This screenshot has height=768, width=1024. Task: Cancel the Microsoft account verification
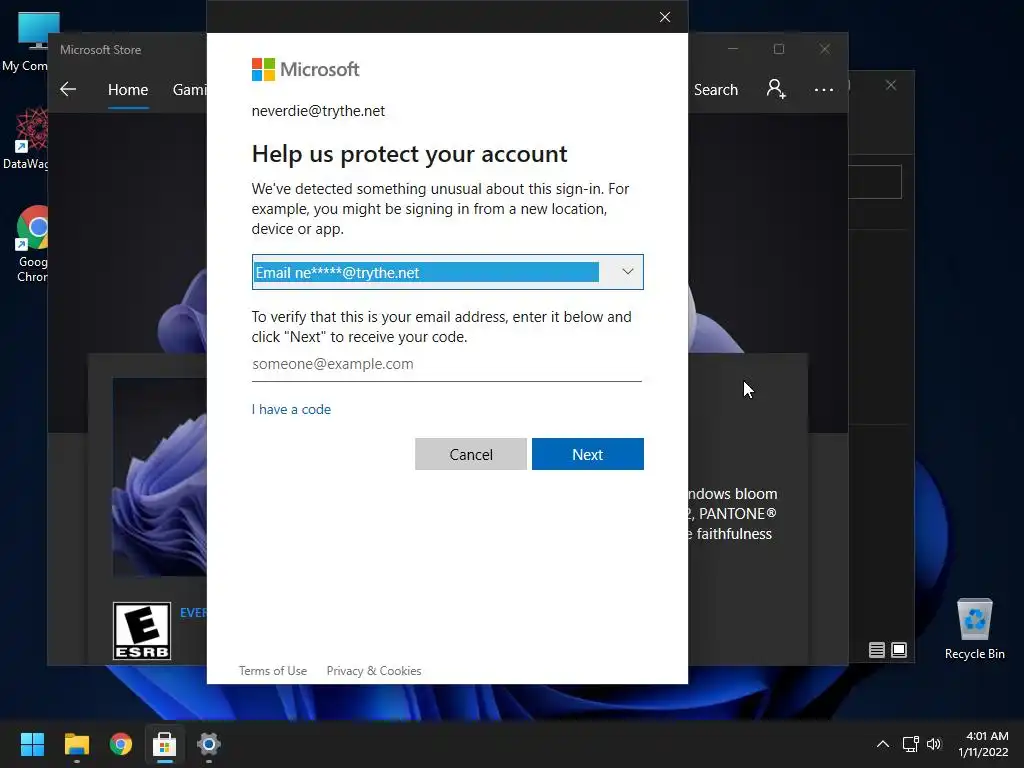tap(470, 454)
